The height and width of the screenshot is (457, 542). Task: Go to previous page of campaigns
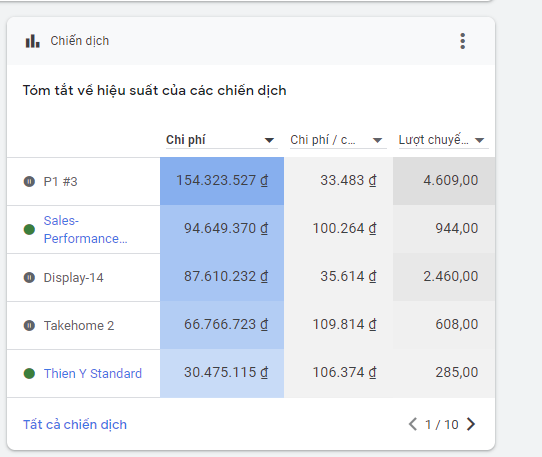pyautogui.click(x=413, y=424)
